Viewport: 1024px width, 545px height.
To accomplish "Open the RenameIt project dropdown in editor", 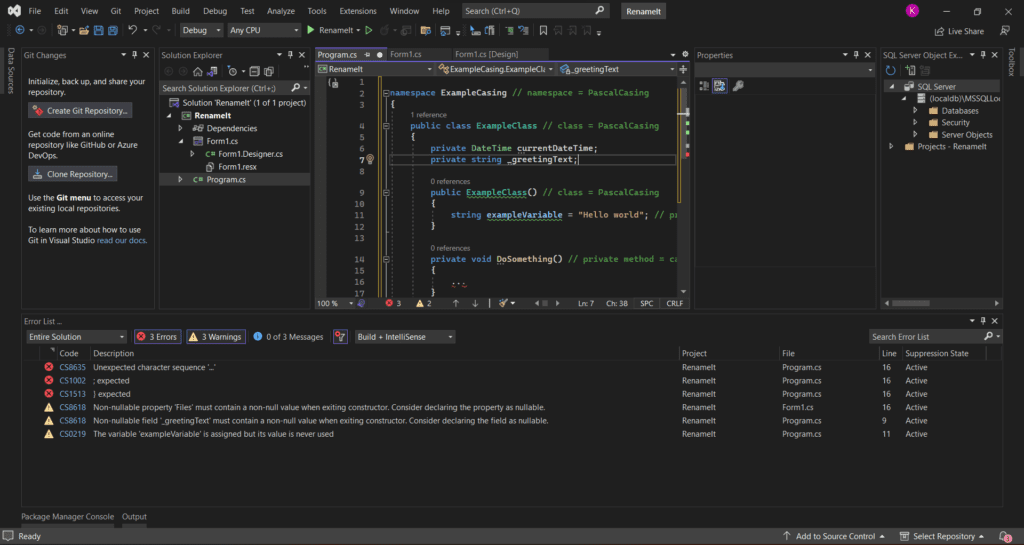I will tap(375, 69).
